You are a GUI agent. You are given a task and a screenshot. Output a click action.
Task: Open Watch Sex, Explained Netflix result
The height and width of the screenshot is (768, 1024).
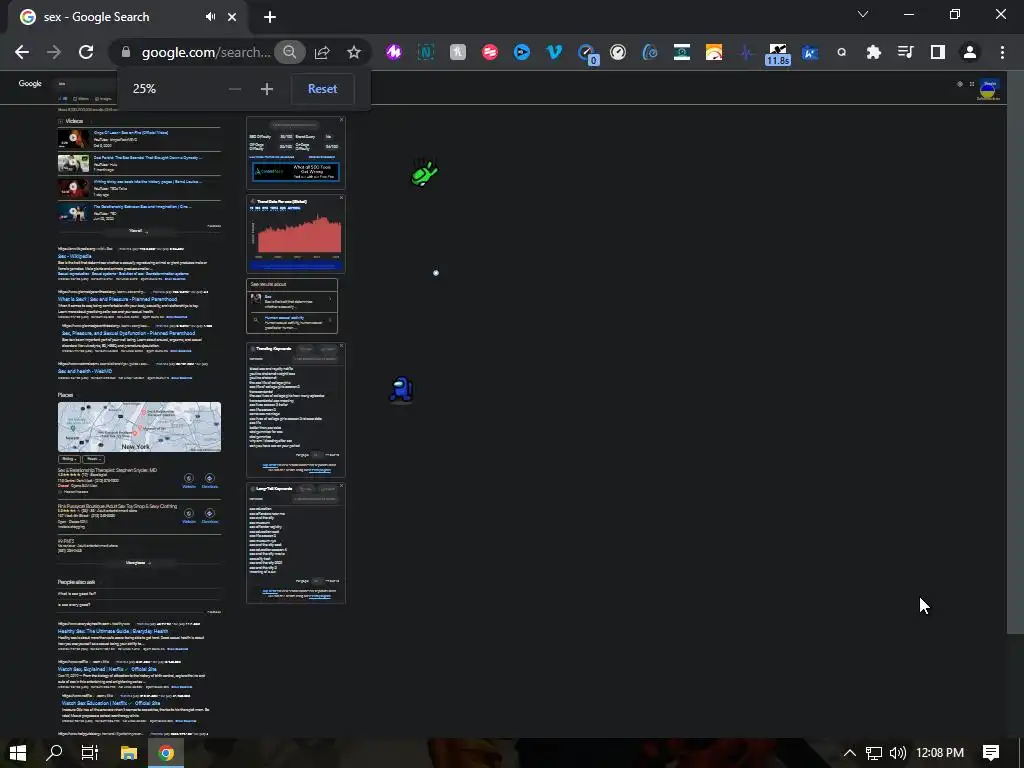click(107, 669)
